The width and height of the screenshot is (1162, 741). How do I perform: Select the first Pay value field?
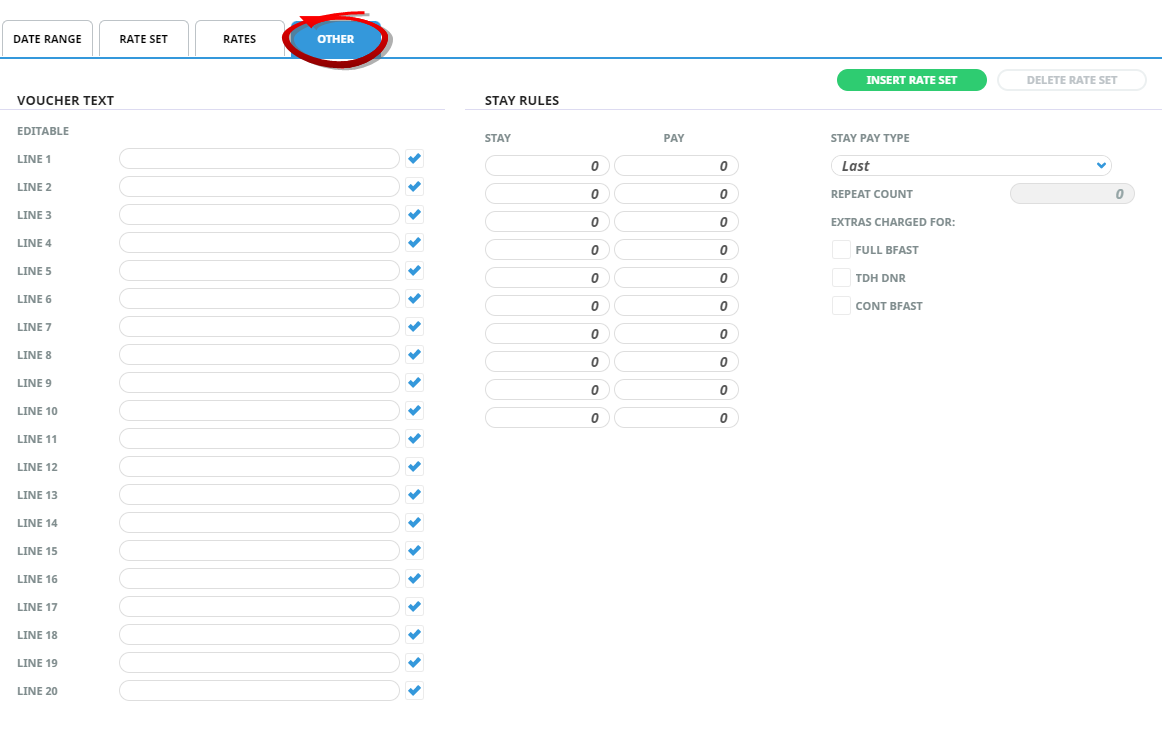click(x=676, y=166)
